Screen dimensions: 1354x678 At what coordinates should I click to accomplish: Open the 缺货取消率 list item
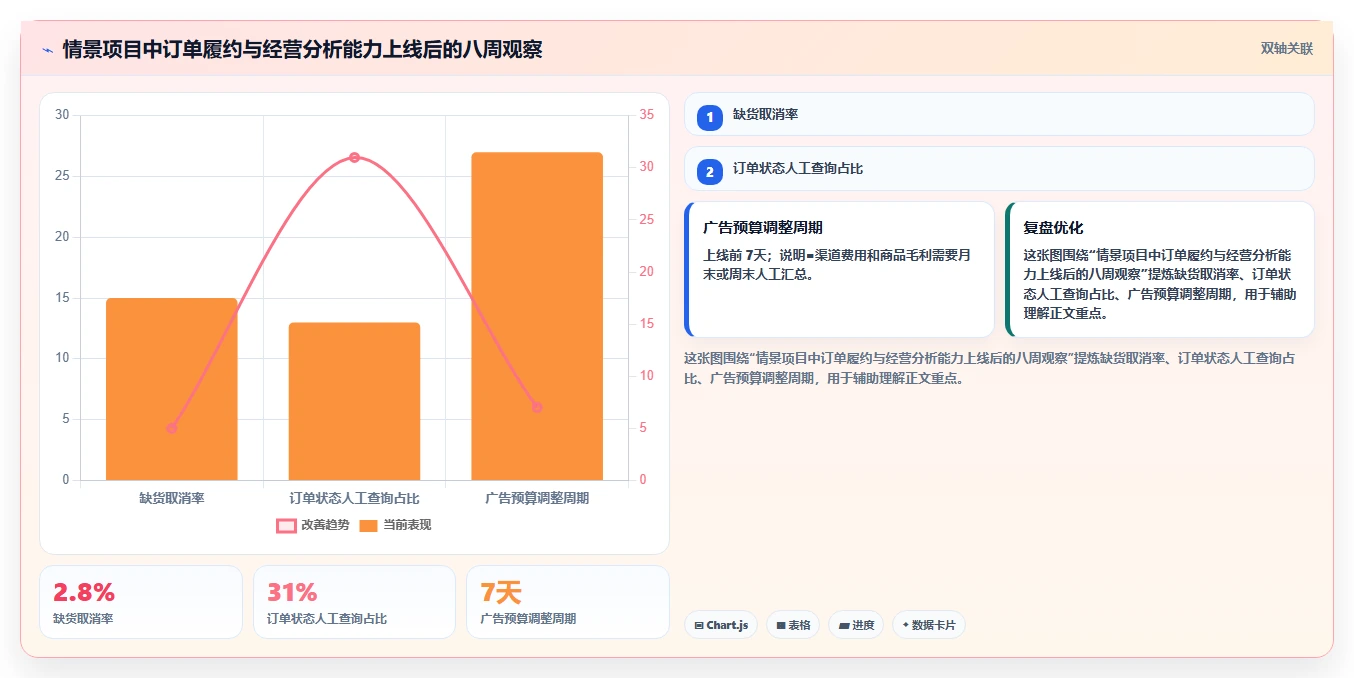pos(999,114)
